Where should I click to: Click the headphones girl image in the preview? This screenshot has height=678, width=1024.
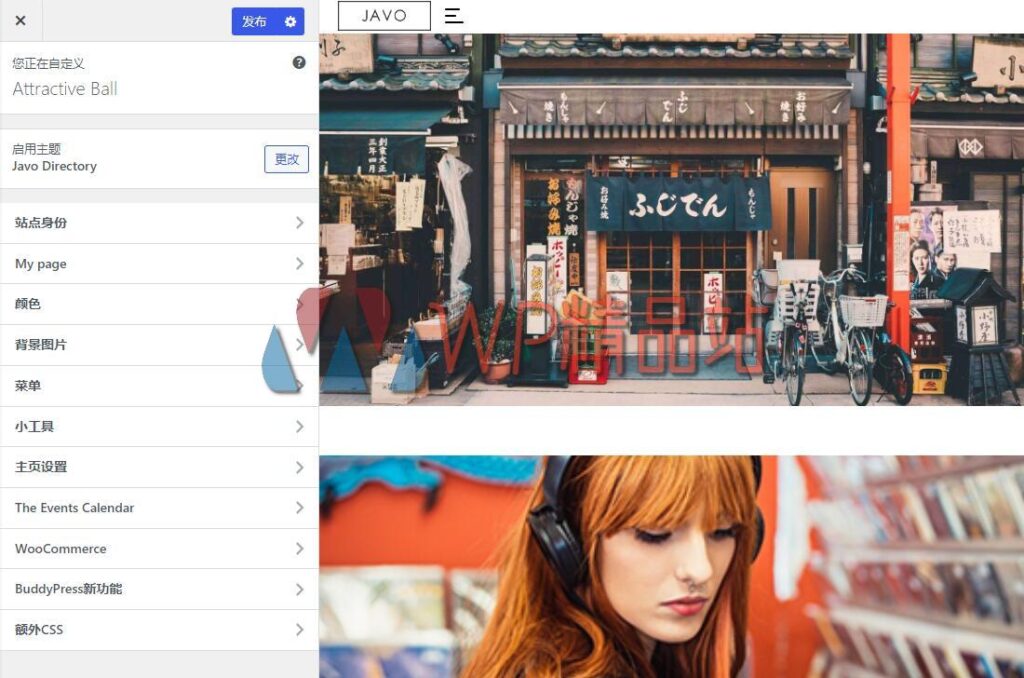[670, 560]
